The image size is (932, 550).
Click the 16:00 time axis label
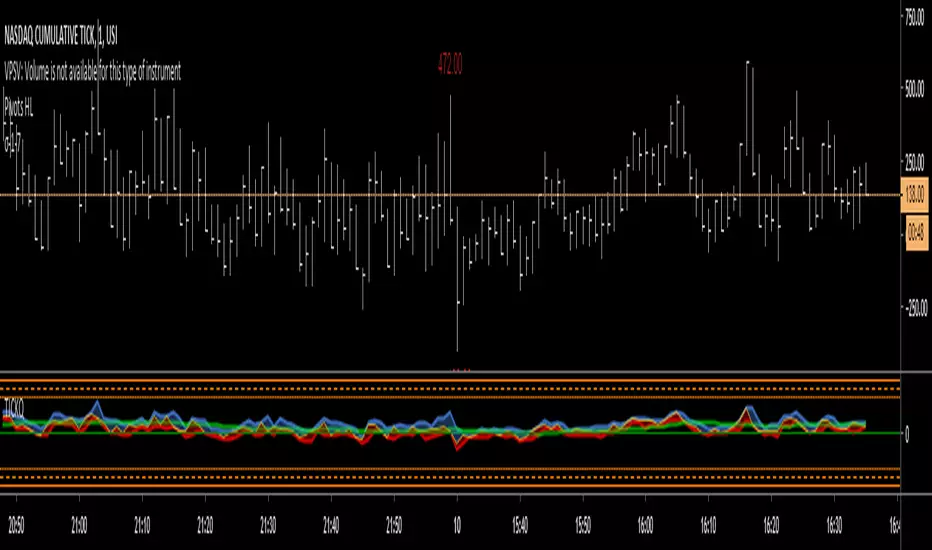[x=646, y=526]
